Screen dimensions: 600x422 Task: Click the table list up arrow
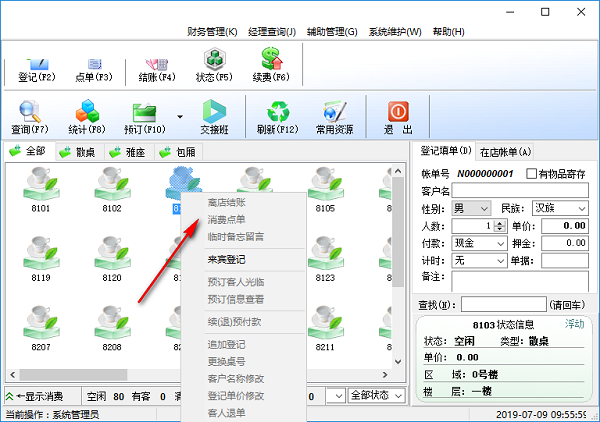(398, 171)
